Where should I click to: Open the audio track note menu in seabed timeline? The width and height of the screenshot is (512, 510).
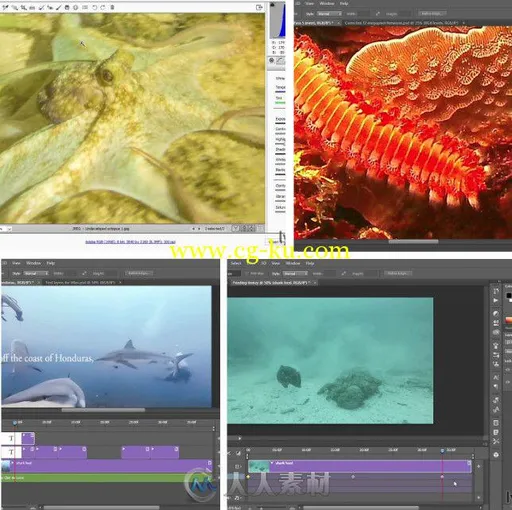(238, 498)
